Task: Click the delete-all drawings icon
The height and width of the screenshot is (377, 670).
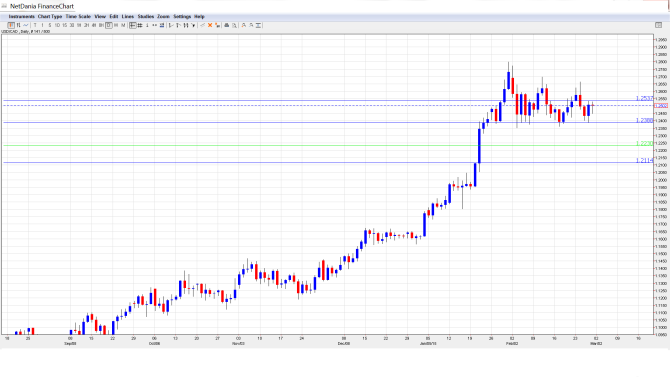Action: click(x=217, y=26)
